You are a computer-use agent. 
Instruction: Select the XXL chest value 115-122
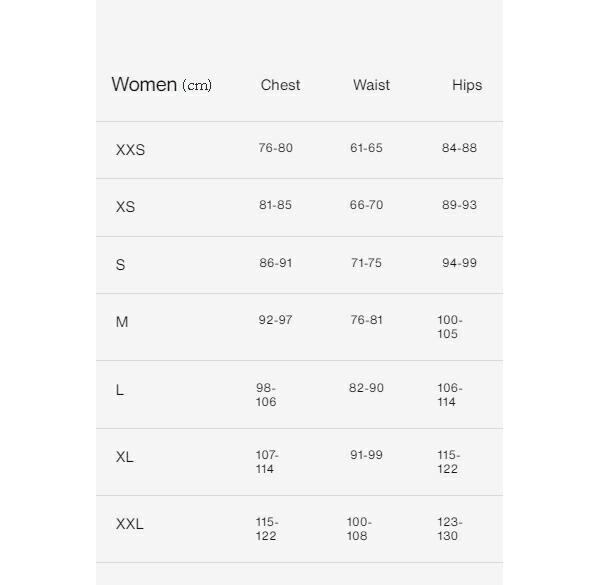(x=266, y=529)
